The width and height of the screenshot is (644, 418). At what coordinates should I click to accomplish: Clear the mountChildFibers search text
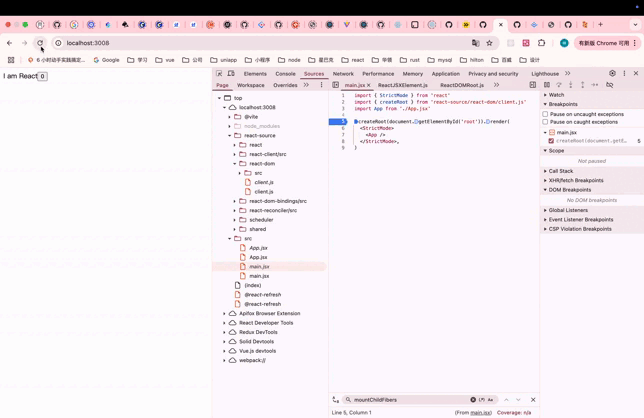[x=473, y=400]
